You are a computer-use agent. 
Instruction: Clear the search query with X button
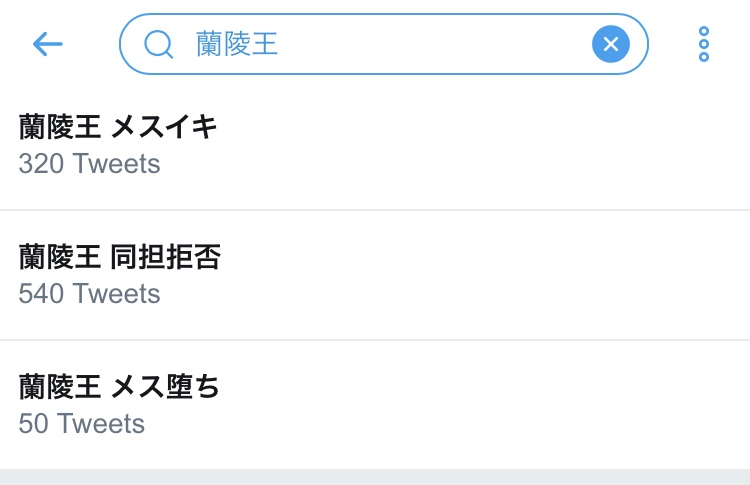coord(610,44)
